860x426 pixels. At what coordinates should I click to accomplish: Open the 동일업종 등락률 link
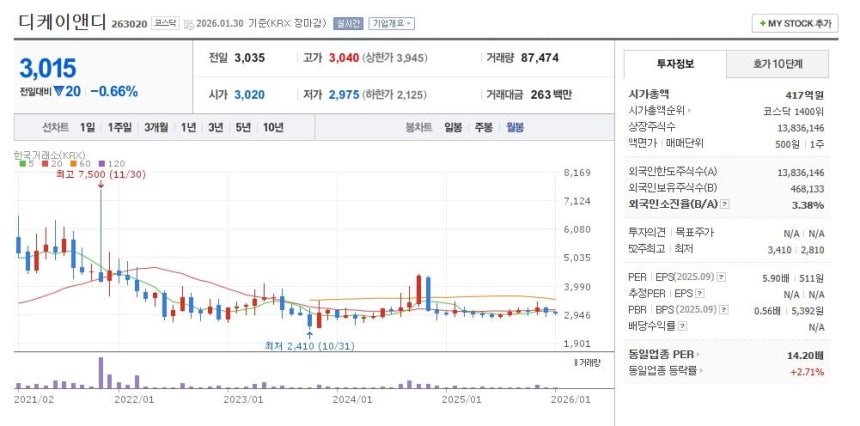click(666, 371)
